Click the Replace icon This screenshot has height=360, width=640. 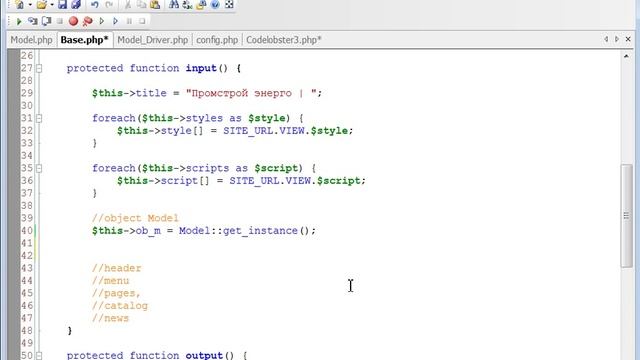[187, 5]
